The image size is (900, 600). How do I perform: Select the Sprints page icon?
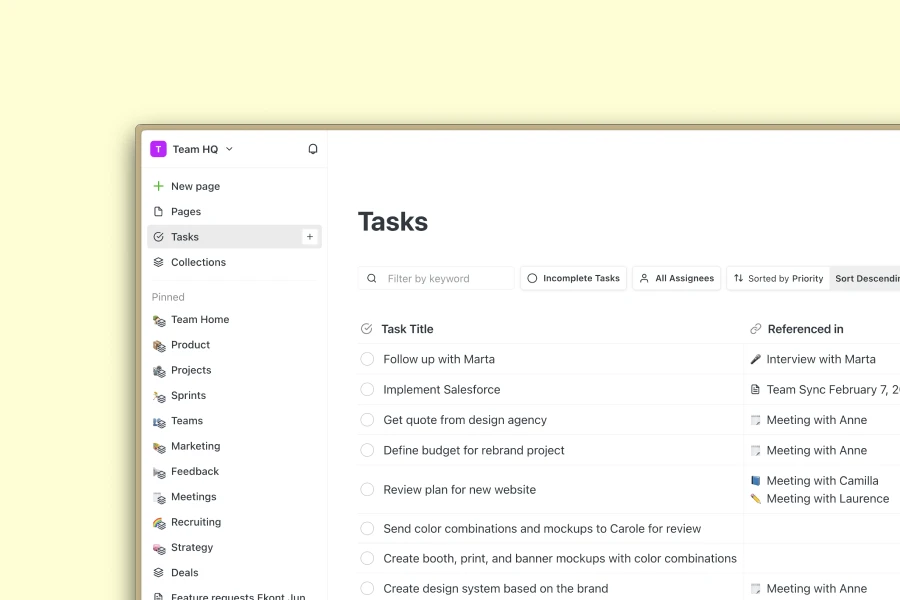pos(160,395)
